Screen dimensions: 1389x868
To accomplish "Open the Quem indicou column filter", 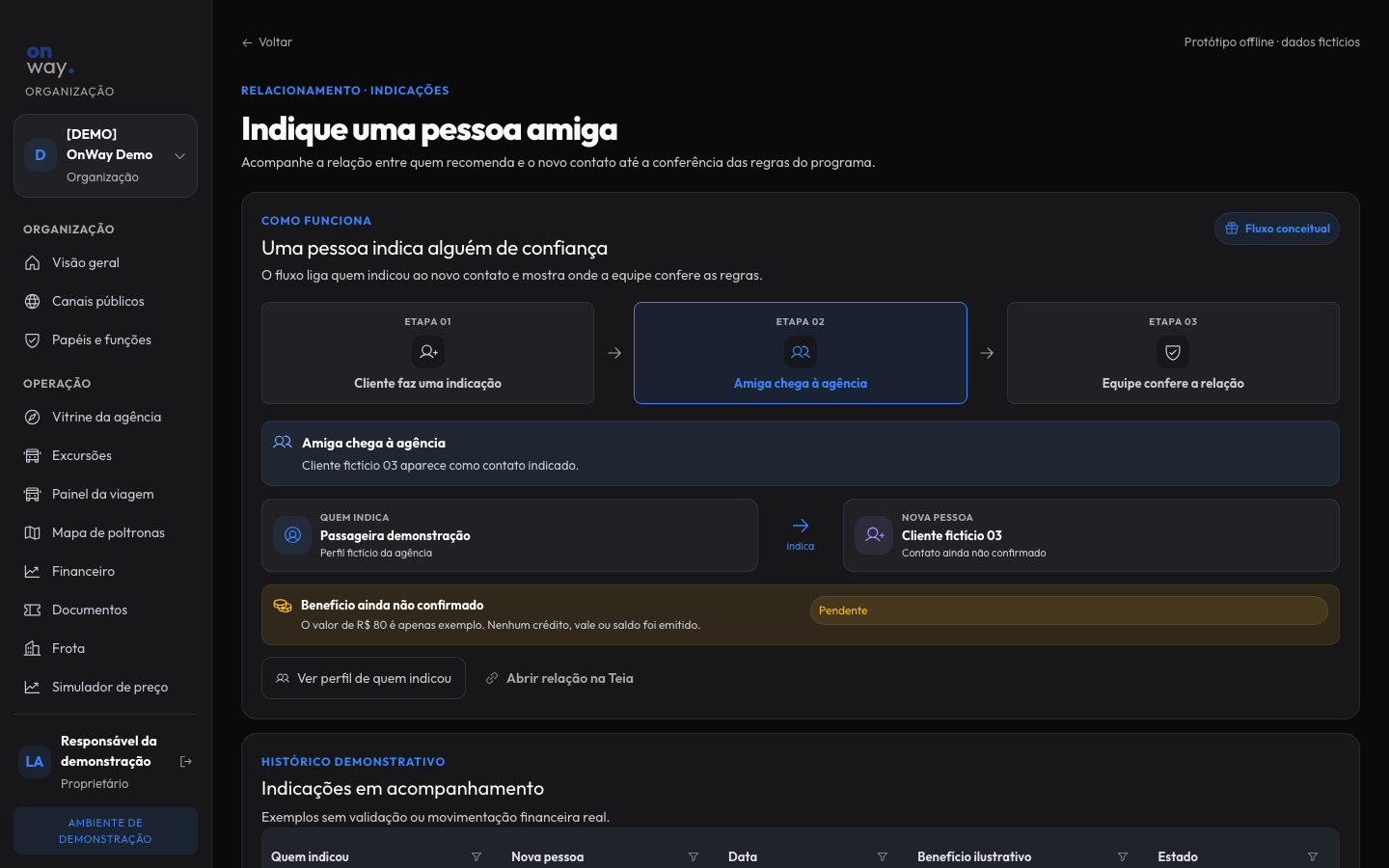I will click(477, 856).
